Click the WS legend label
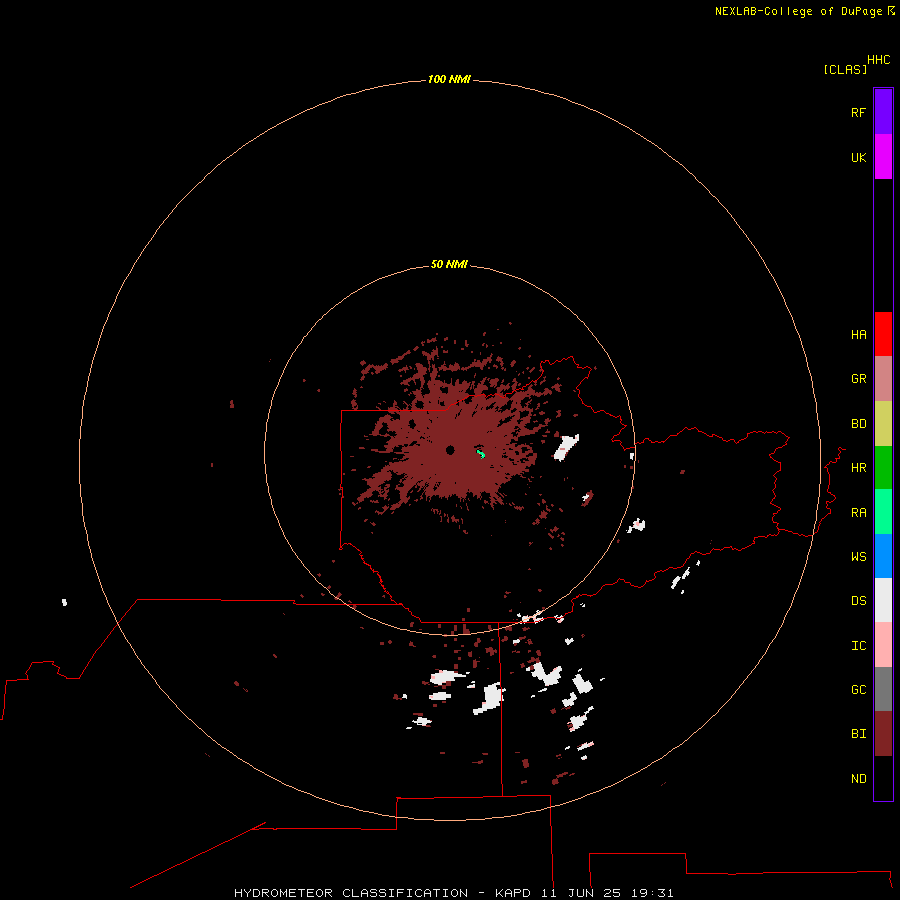The height and width of the screenshot is (900, 900). [x=858, y=556]
